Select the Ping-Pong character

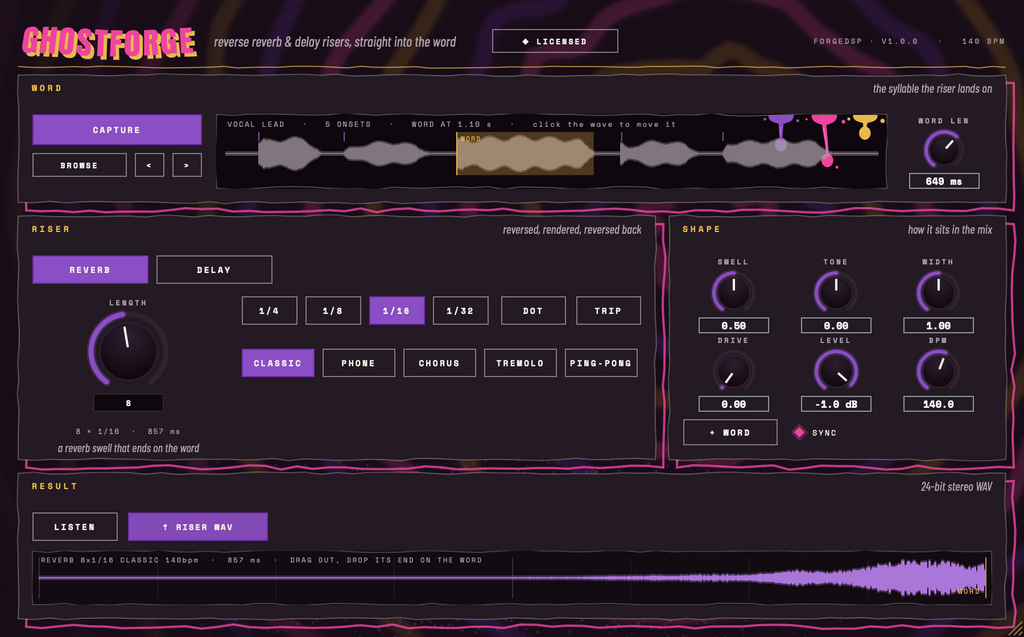(601, 363)
